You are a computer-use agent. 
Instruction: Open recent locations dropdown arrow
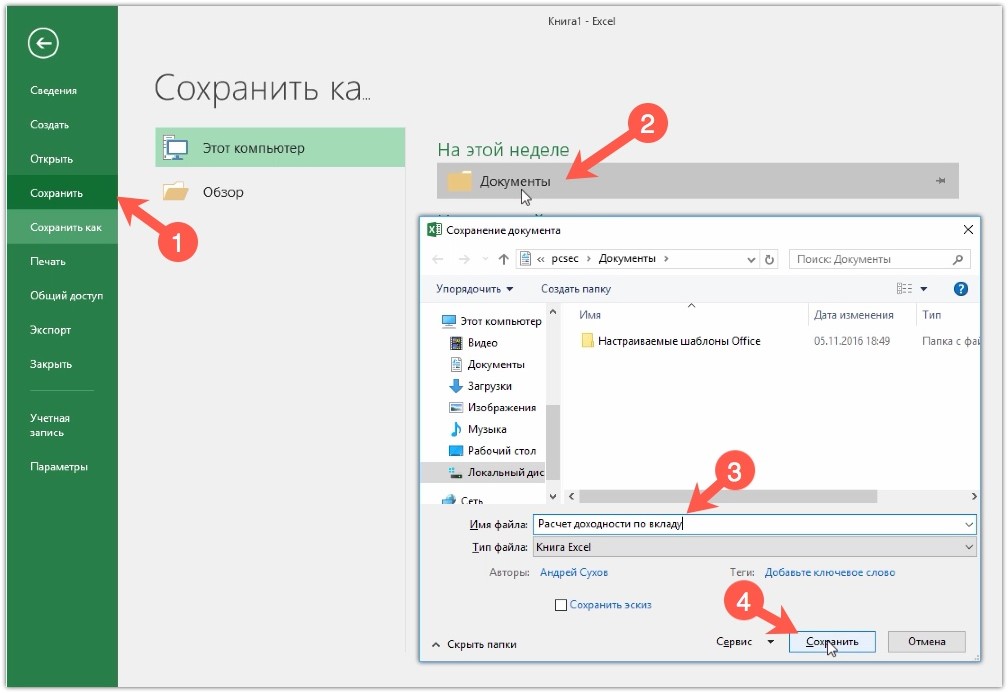click(485, 259)
